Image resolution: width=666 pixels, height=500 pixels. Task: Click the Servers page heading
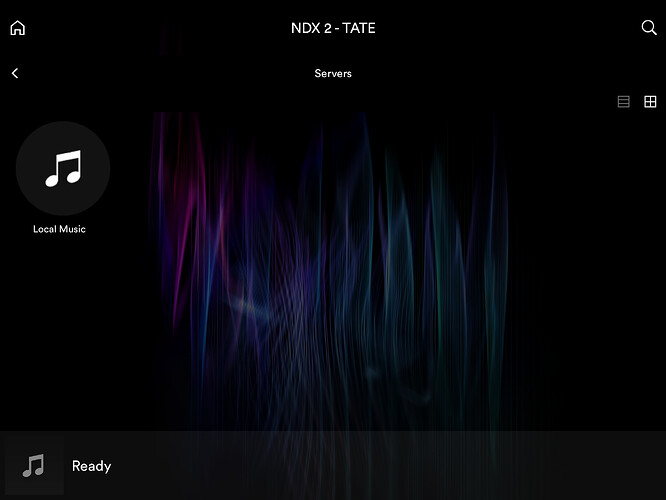pos(333,73)
